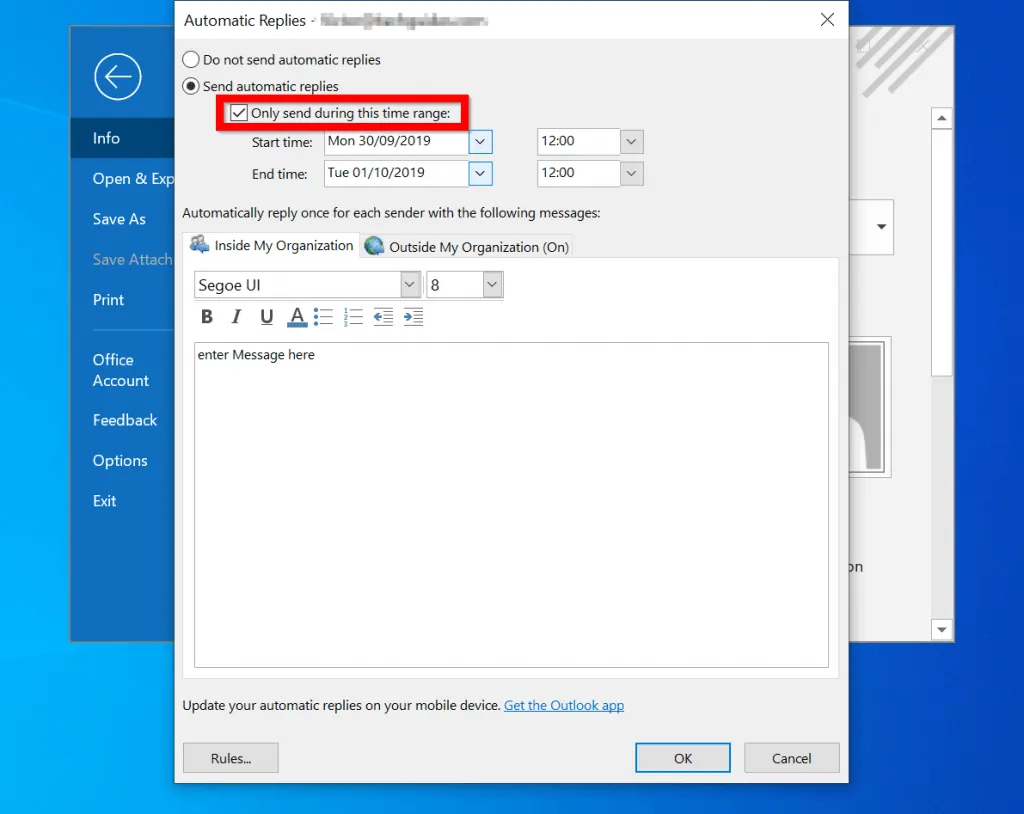Click inside the reply message text box
1024x814 pixels.
[510, 500]
